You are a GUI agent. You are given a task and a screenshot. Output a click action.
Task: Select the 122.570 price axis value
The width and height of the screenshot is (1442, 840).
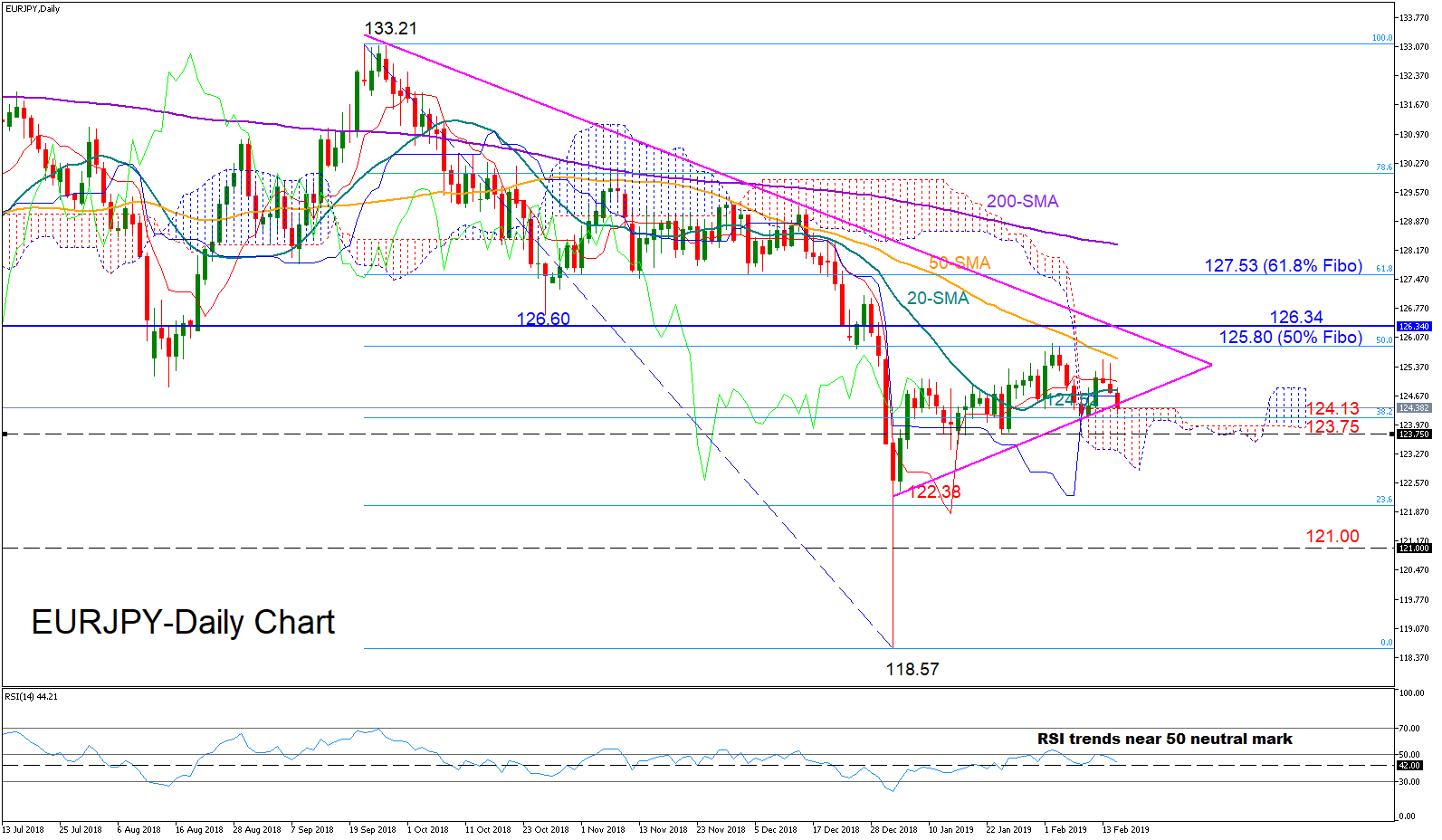coord(1414,482)
